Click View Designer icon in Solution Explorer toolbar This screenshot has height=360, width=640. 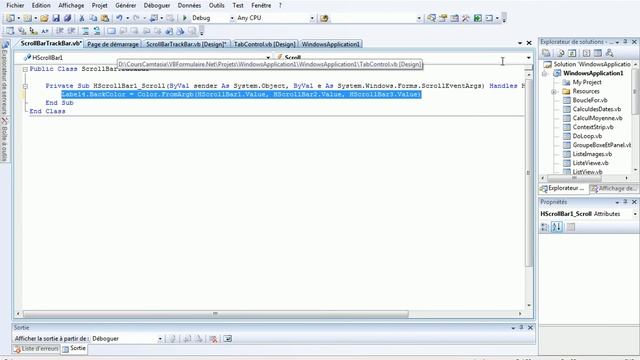point(598,53)
